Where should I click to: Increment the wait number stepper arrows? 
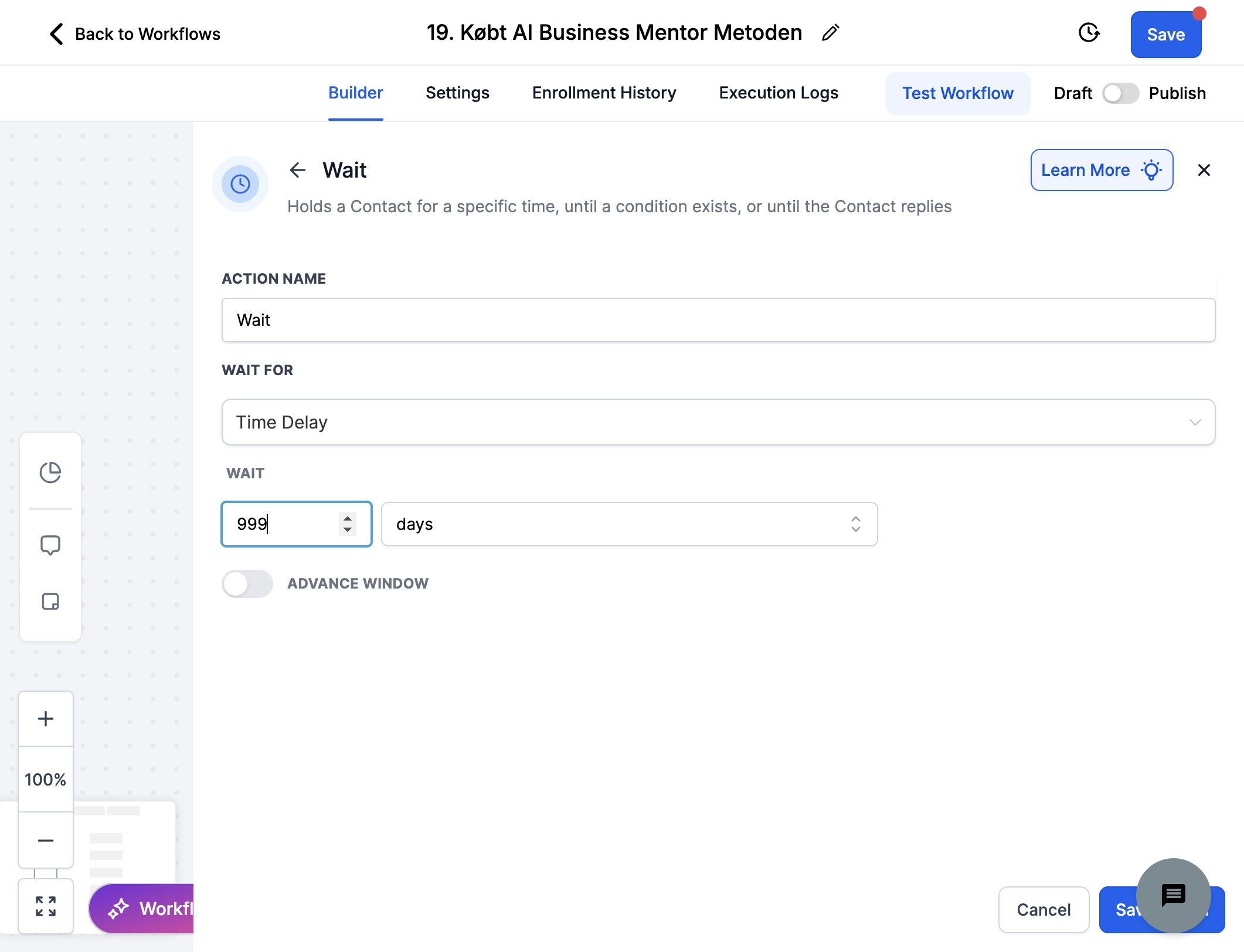[348, 518]
